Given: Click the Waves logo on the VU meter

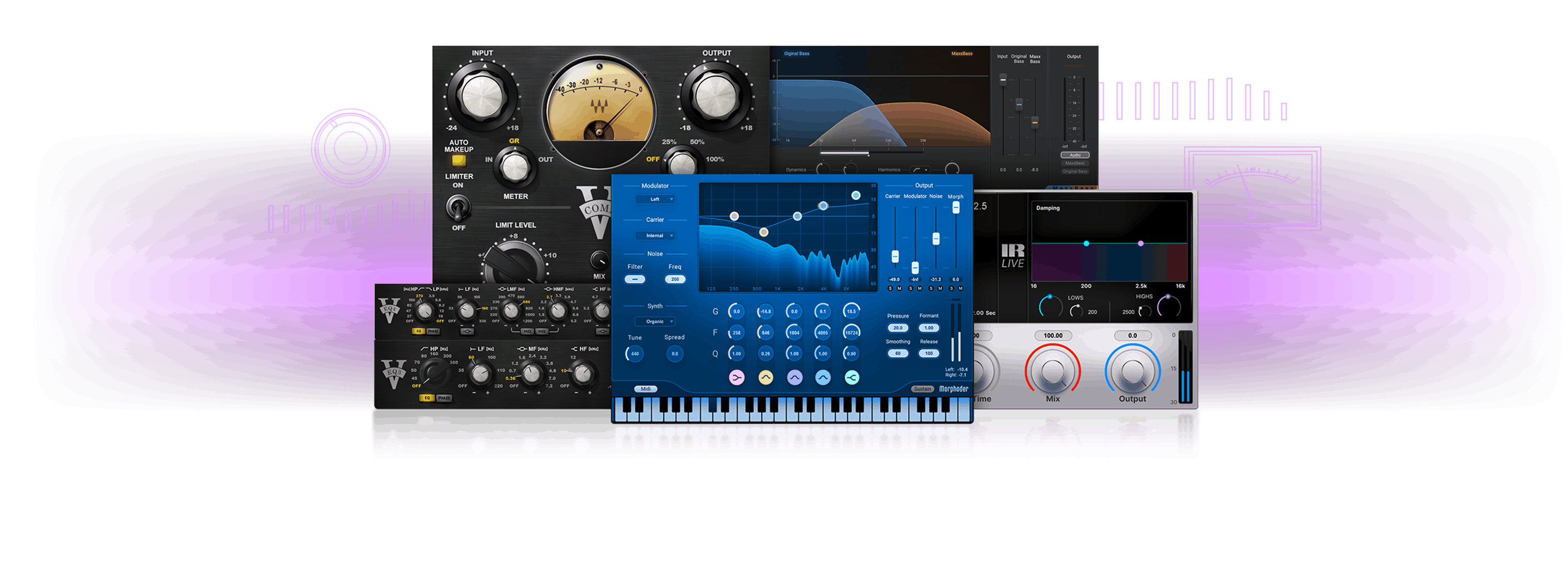Looking at the screenshot, I should [599, 106].
